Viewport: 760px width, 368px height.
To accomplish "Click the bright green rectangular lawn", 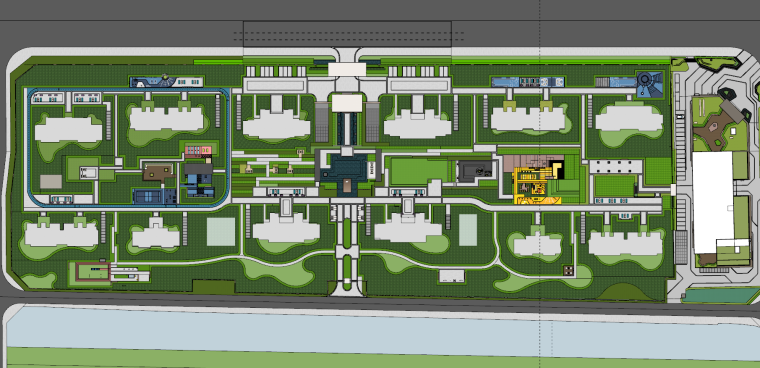I will tap(419, 171).
